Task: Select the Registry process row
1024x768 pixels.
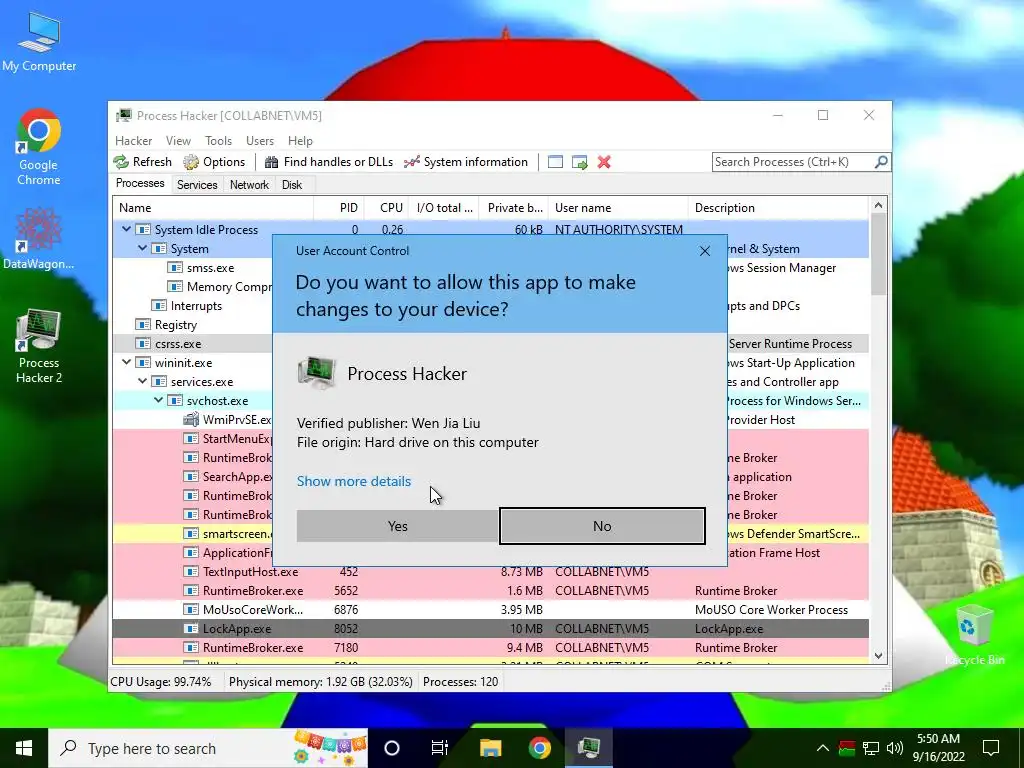Action: pyautogui.click(x=192, y=325)
